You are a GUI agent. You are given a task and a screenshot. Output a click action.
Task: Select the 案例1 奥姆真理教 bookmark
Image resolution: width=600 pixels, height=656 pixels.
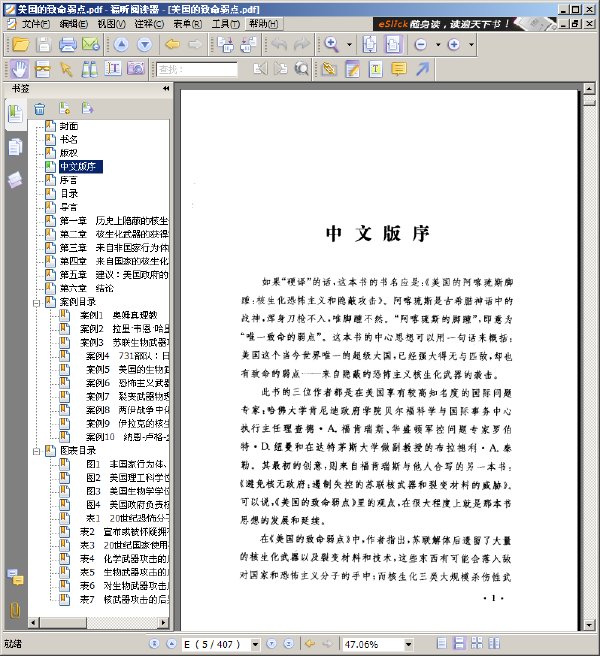118,315
